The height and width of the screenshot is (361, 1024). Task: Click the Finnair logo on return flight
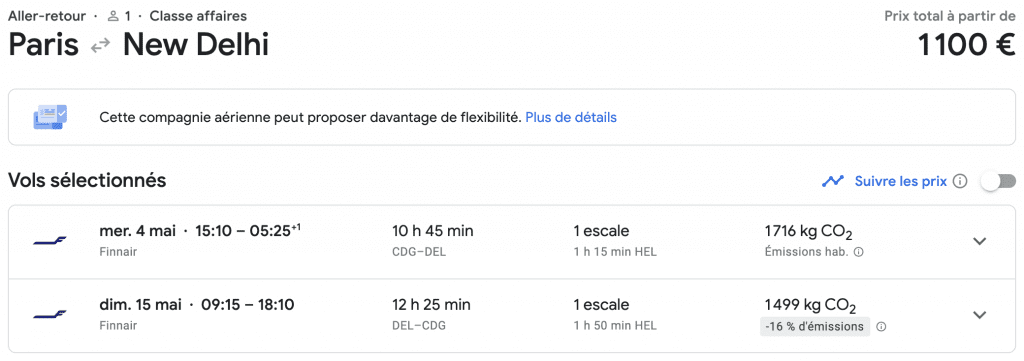50,315
